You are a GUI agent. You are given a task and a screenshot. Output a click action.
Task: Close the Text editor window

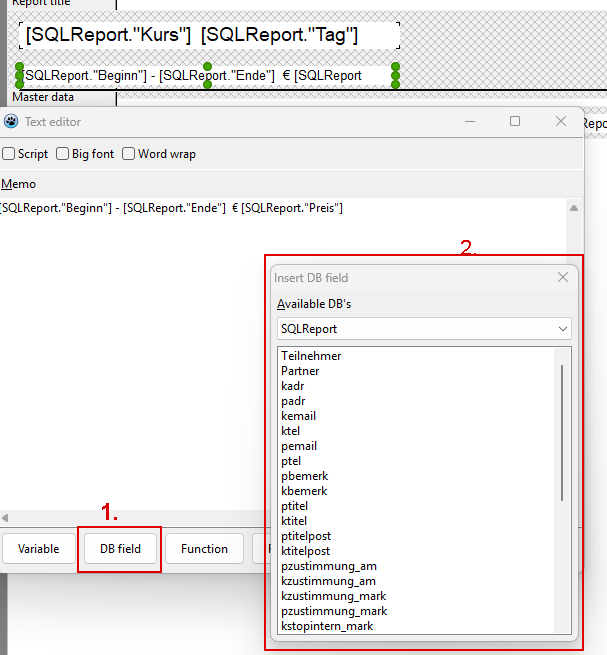(x=561, y=121)
